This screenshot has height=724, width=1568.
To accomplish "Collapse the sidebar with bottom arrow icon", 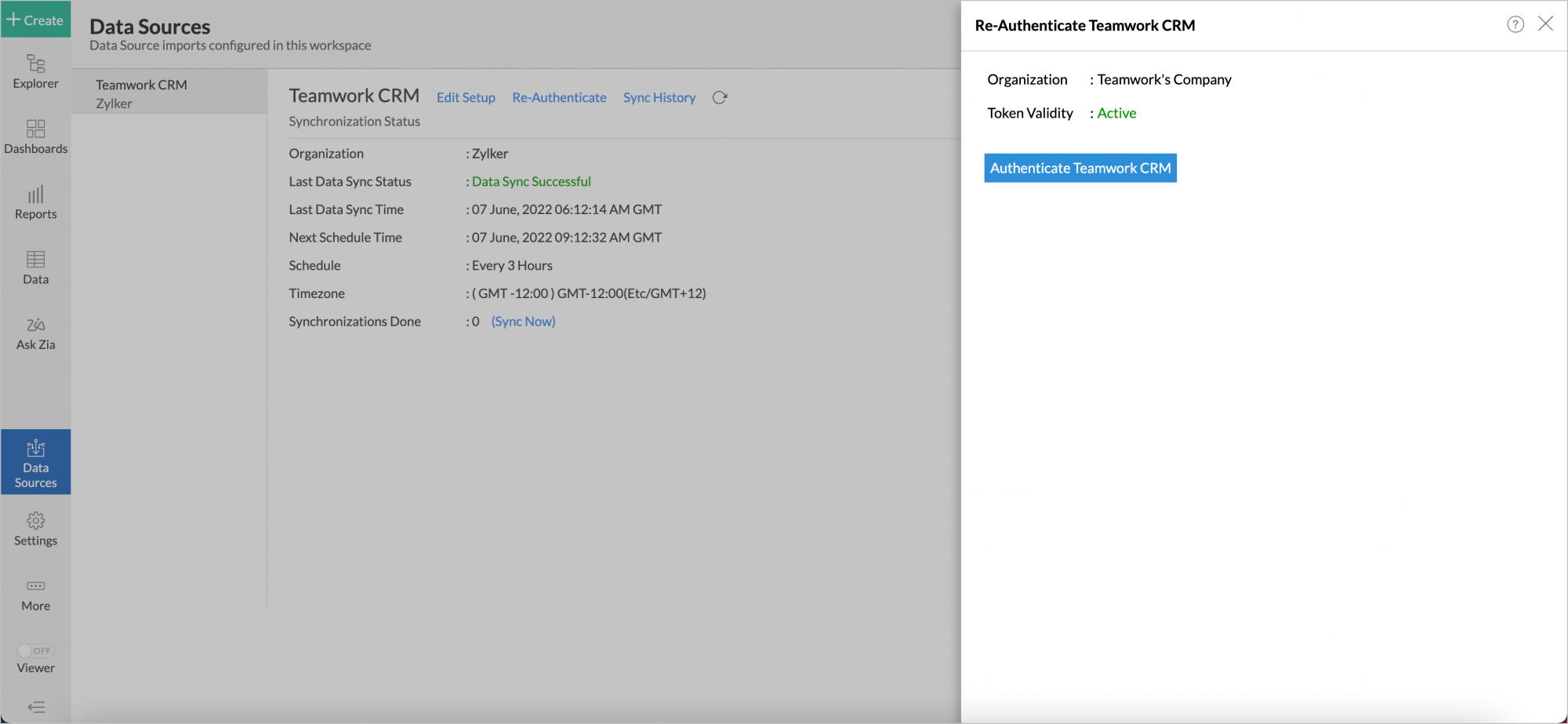I will pos(36,707).
